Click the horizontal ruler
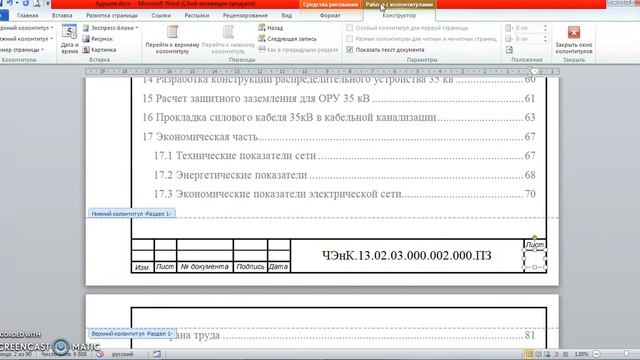Screen dimensions: 640x360 (x=322, y=71)
